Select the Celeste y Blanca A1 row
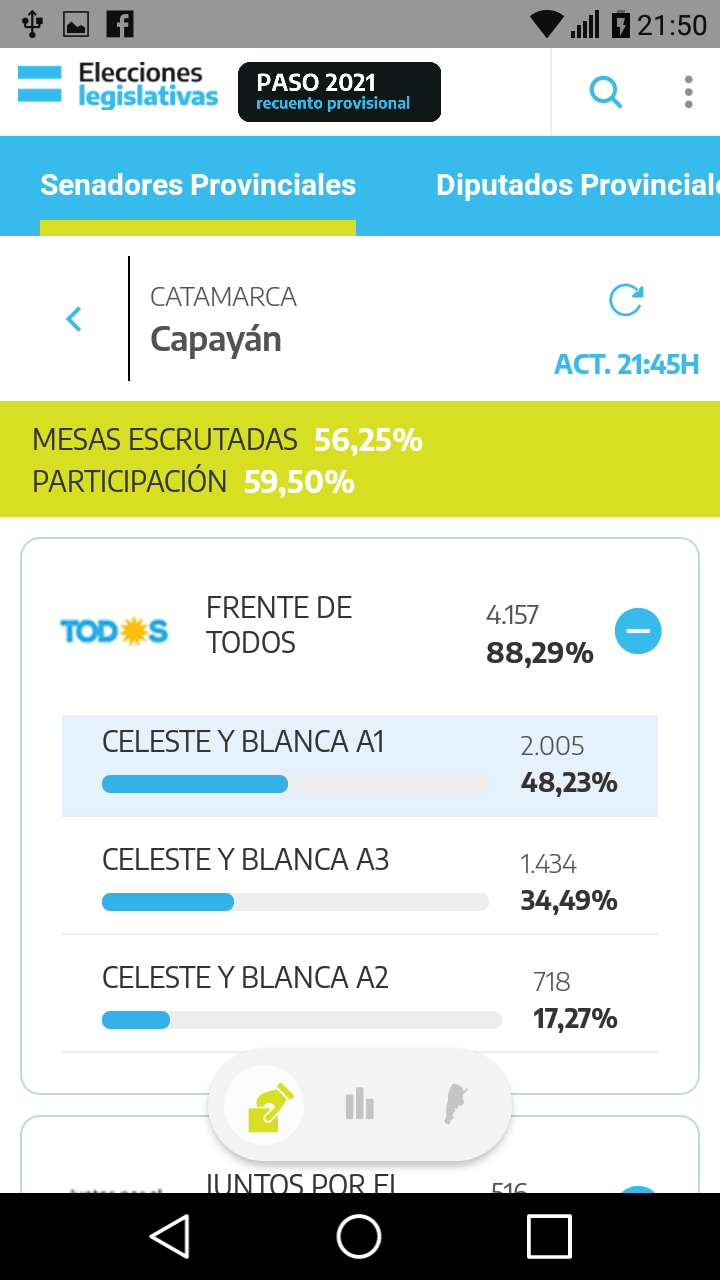This screenshot has width=720, height=1280. 360,765
